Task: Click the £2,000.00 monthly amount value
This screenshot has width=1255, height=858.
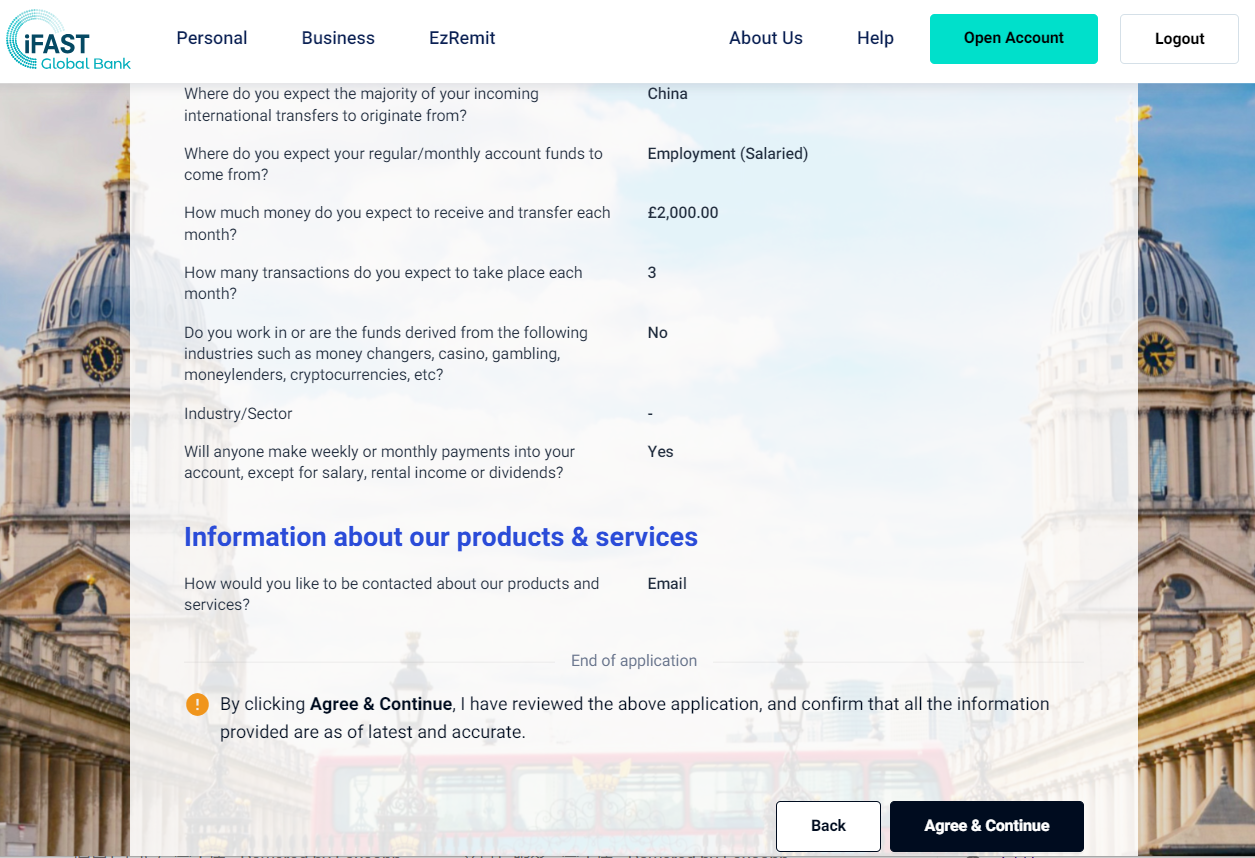Action: pyautogui.click(x=683, y=213)
